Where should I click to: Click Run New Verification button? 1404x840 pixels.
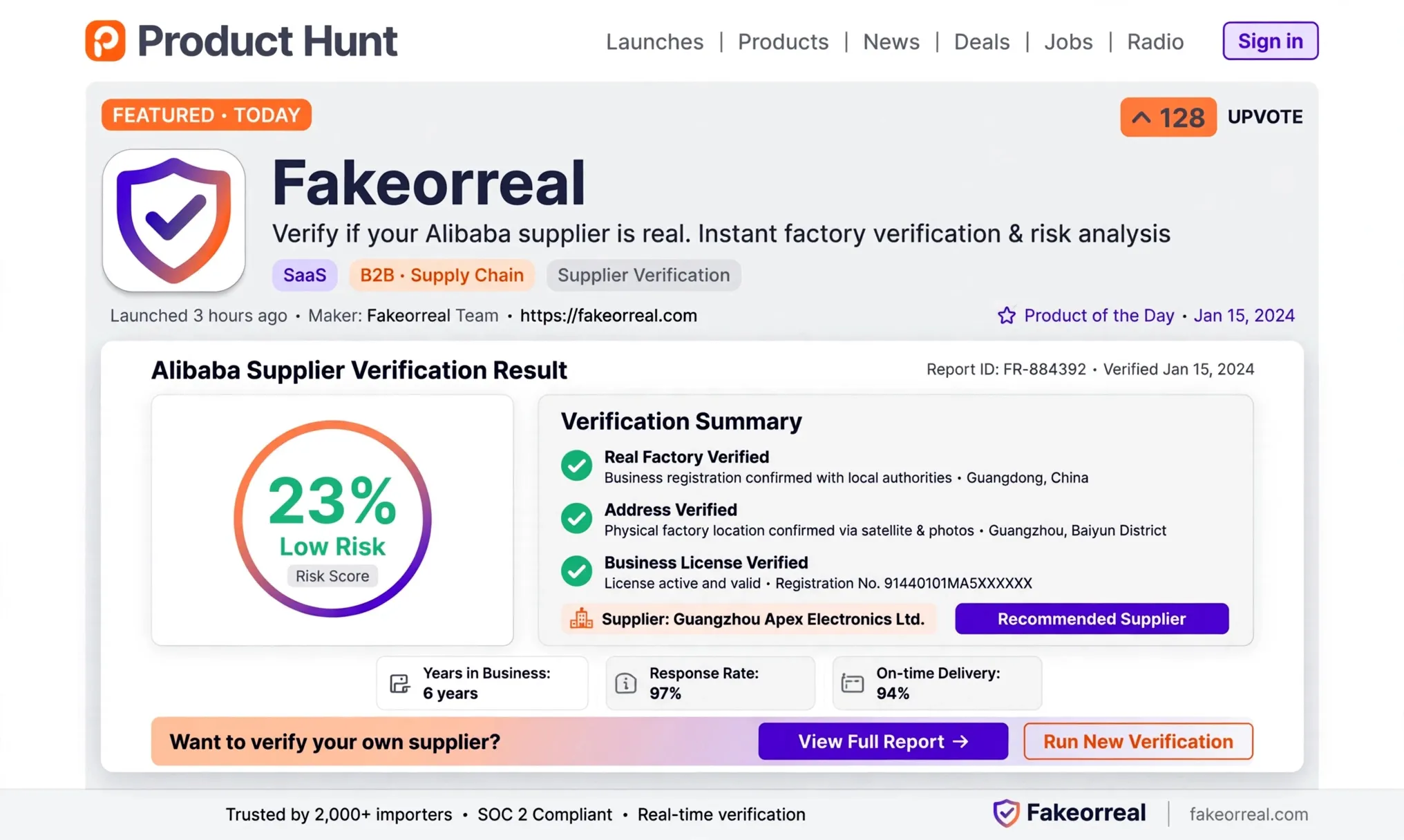1138,741
